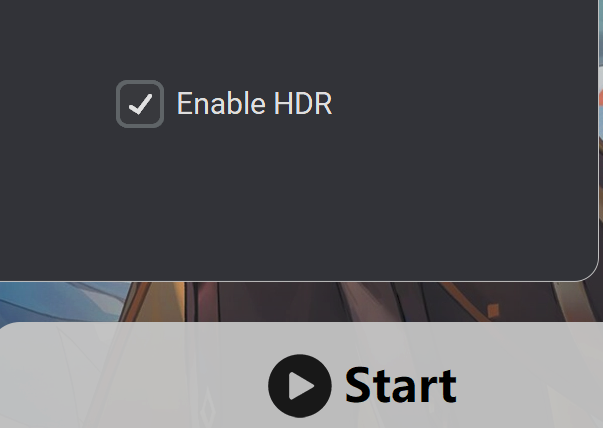The height and width of the screenshot is (428, 603).
Task: Hit the black circular play triangle
Action: click(x=300, y=386)
